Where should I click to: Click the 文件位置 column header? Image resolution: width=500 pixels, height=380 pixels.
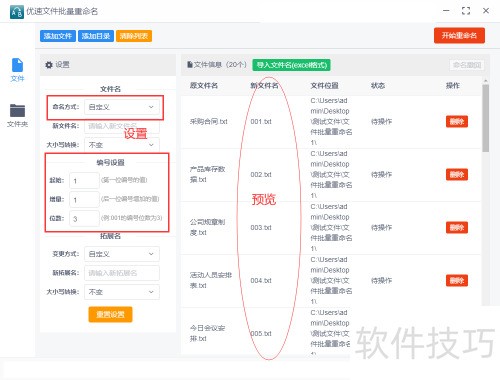coord(324,86)
